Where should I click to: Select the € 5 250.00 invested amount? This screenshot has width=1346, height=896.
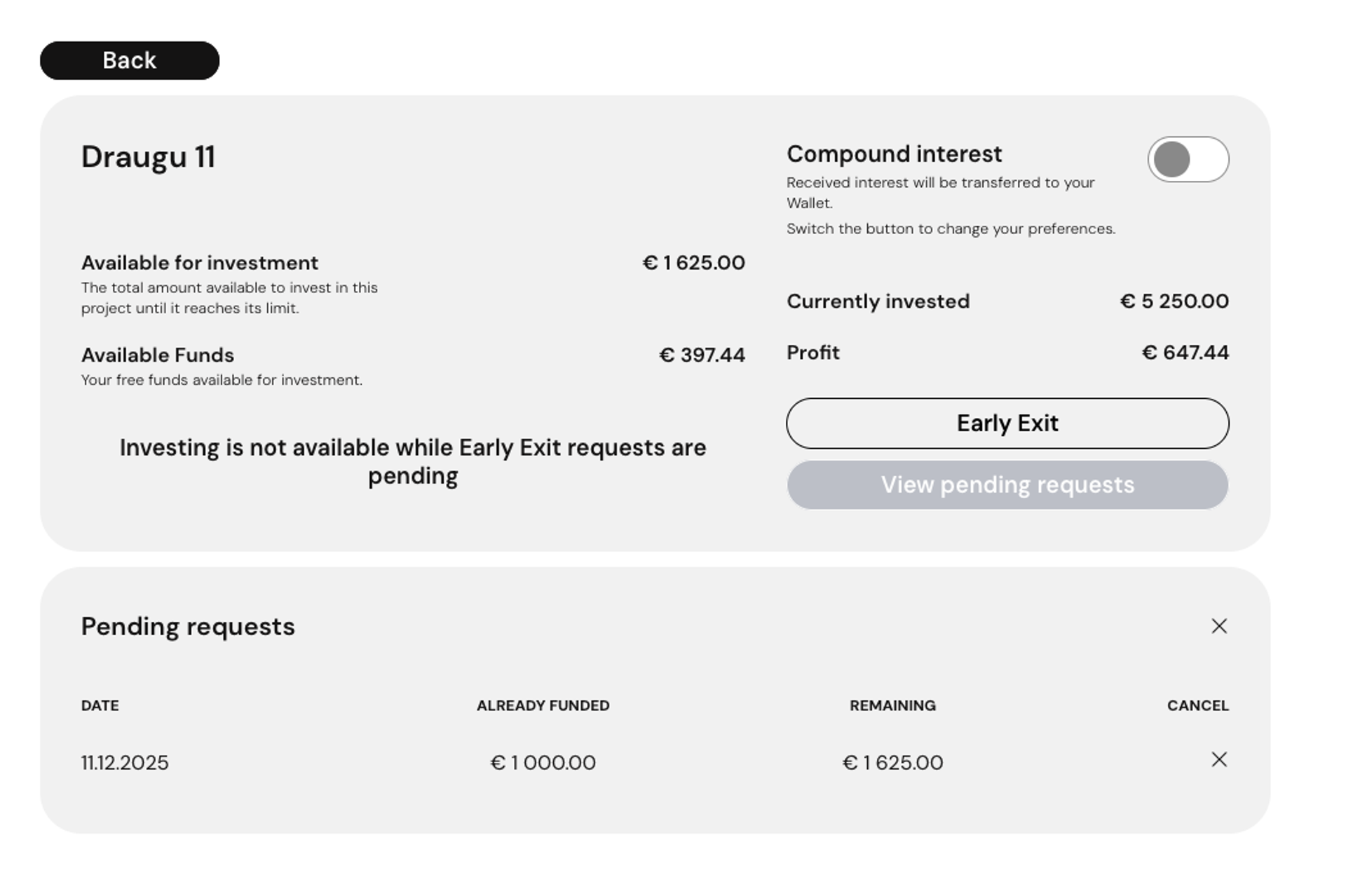tap(1174, 301)
